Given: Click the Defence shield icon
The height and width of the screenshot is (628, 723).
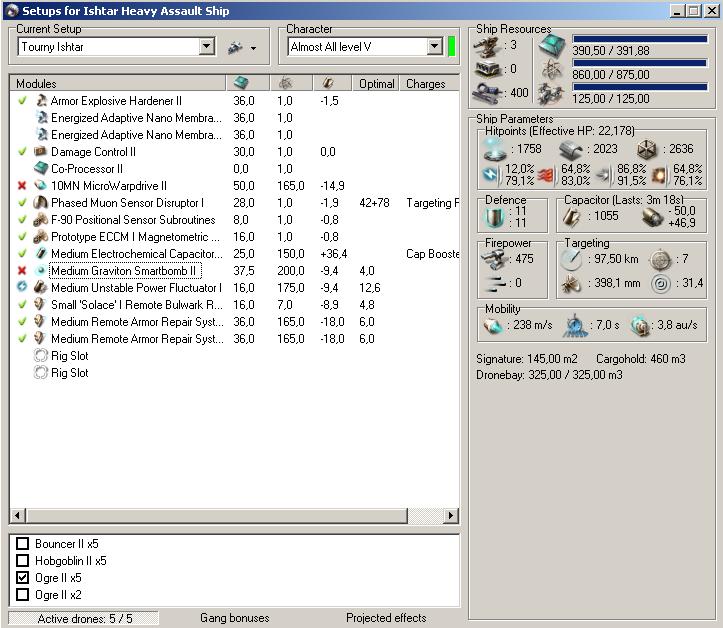Looking at the screenshot, I should [495, 218].
